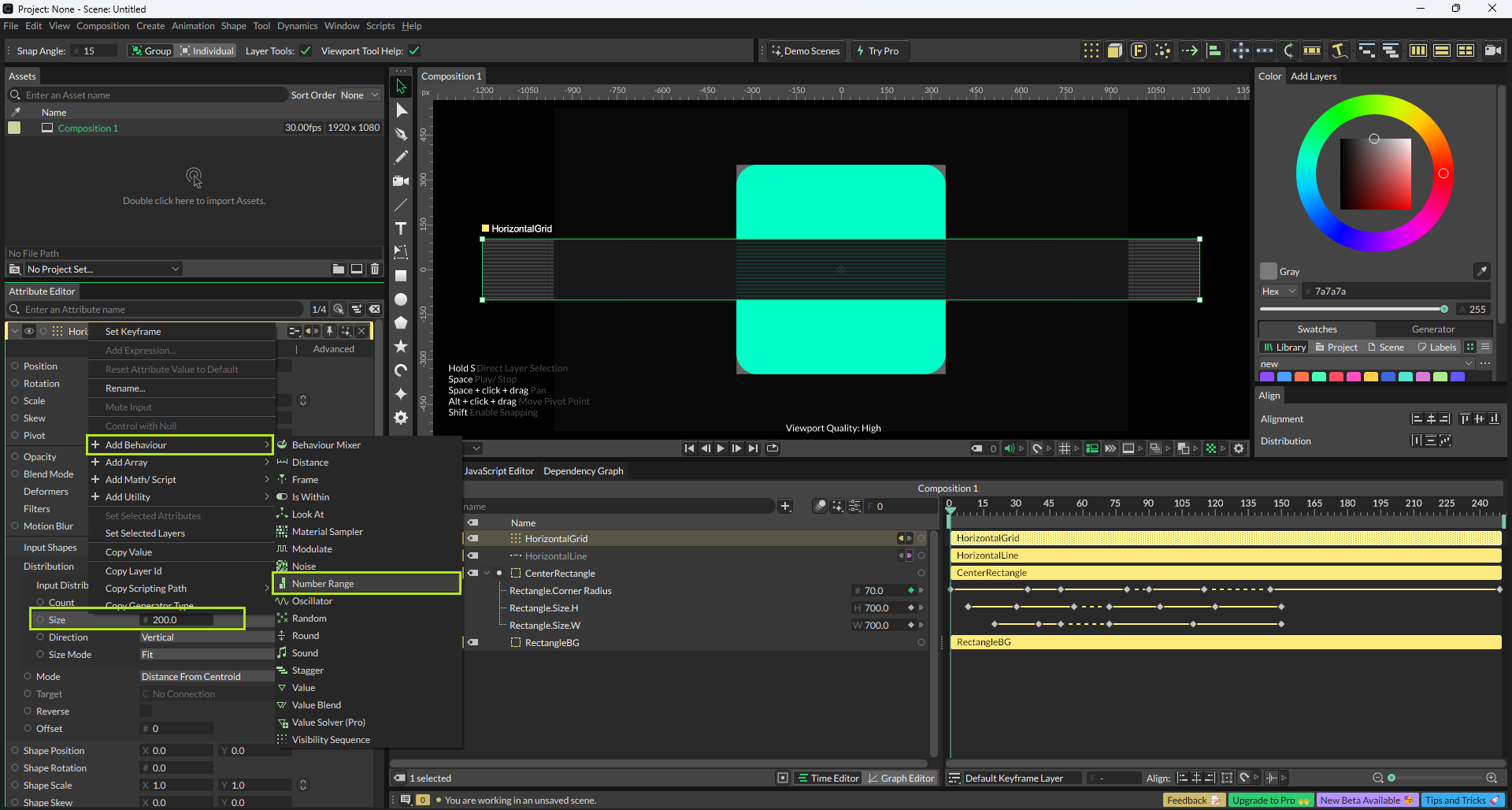Choose the Ellipse shape tool
The image size is (1512, 810).
tap(401, 299)
